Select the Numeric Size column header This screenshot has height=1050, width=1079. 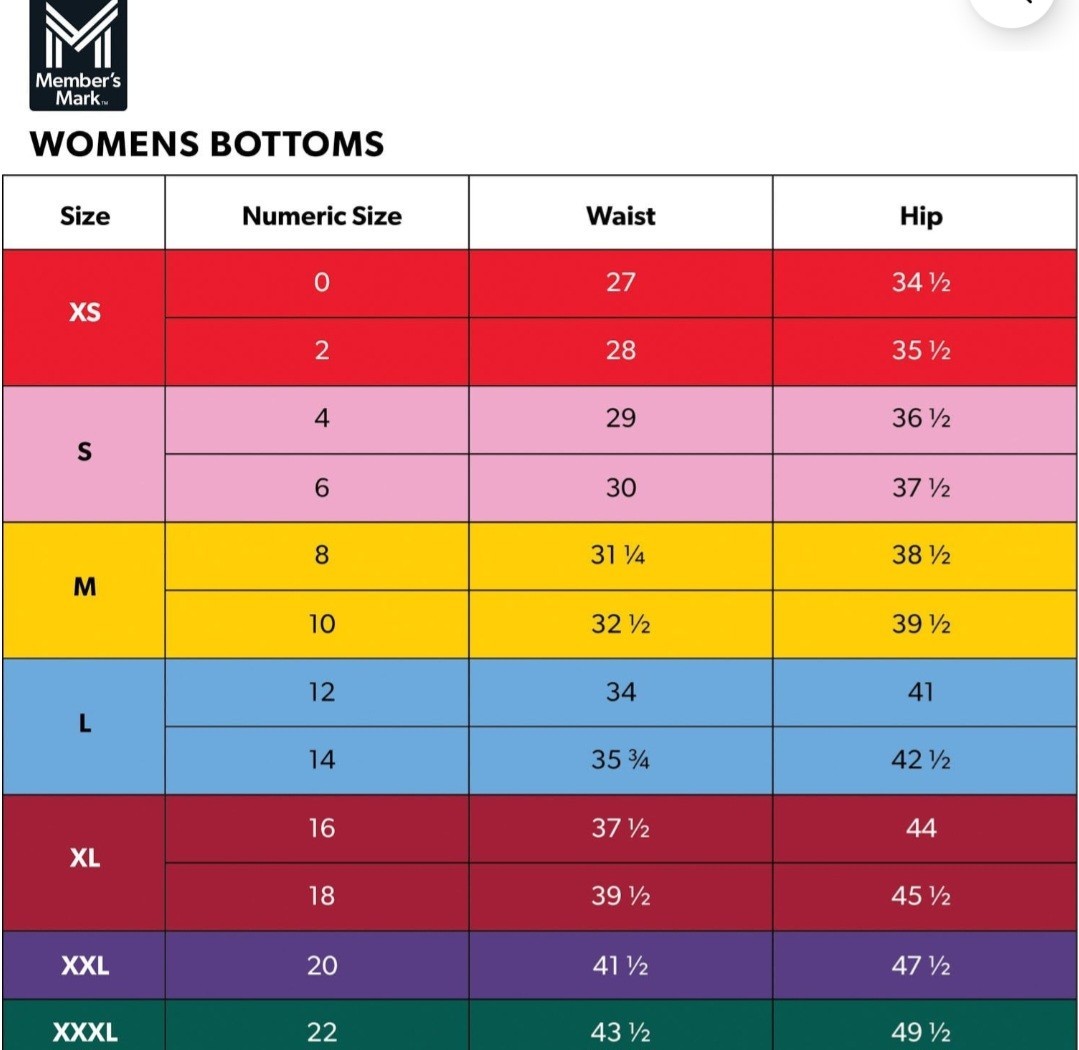[321, 216]
